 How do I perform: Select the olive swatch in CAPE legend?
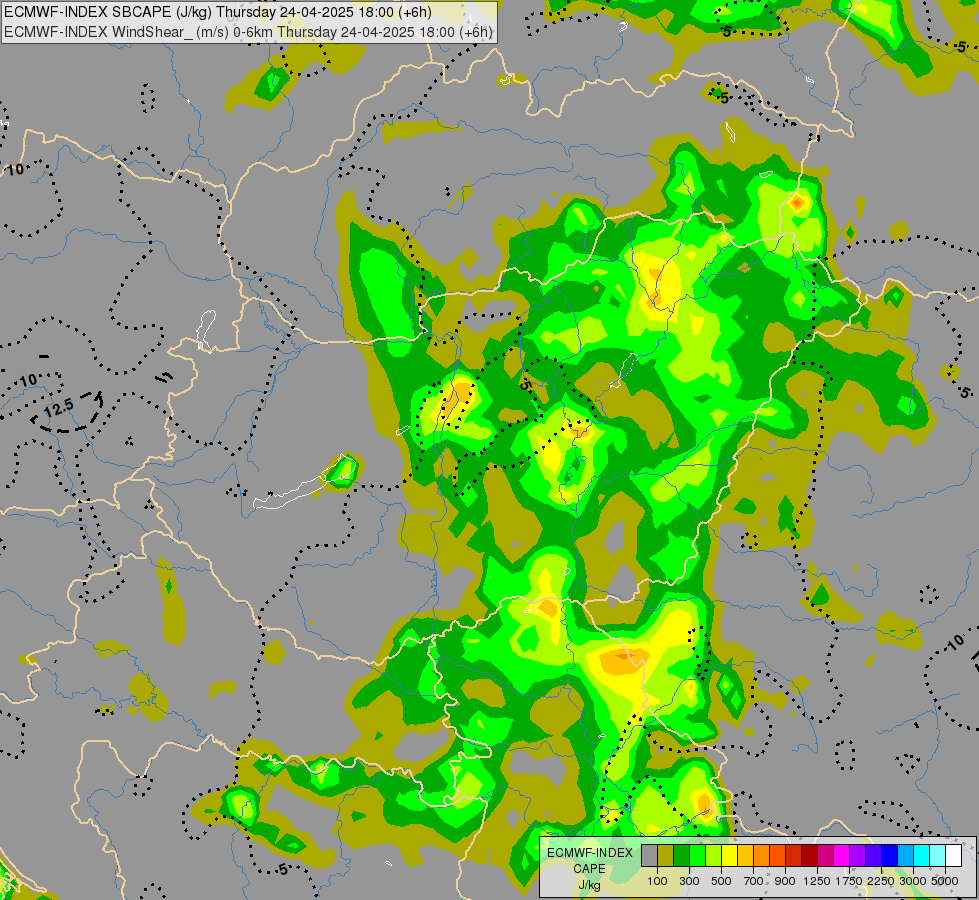[666, 855]
